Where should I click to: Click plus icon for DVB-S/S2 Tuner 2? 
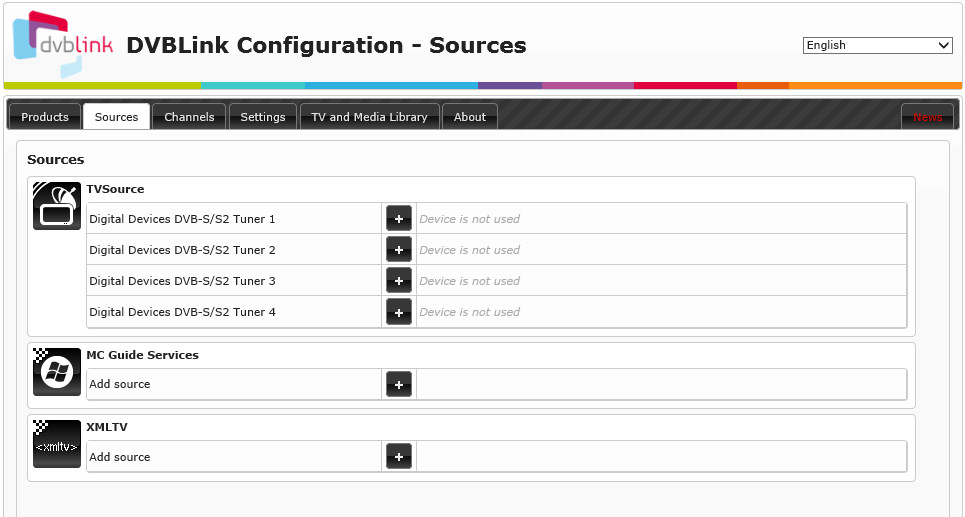click(x=399, y=249)
